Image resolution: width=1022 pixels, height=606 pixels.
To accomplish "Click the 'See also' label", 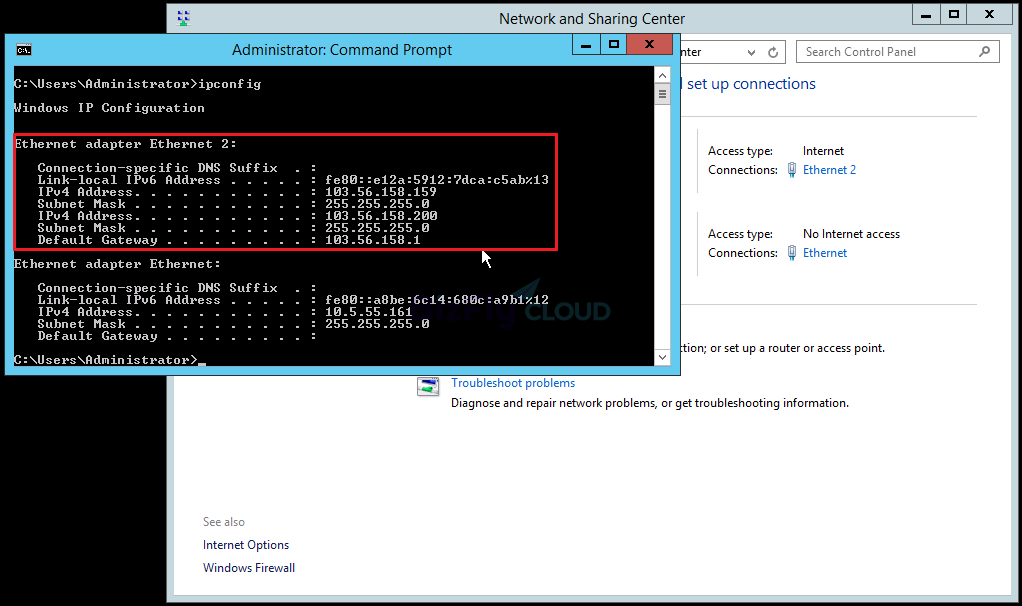I will (224, 522).
